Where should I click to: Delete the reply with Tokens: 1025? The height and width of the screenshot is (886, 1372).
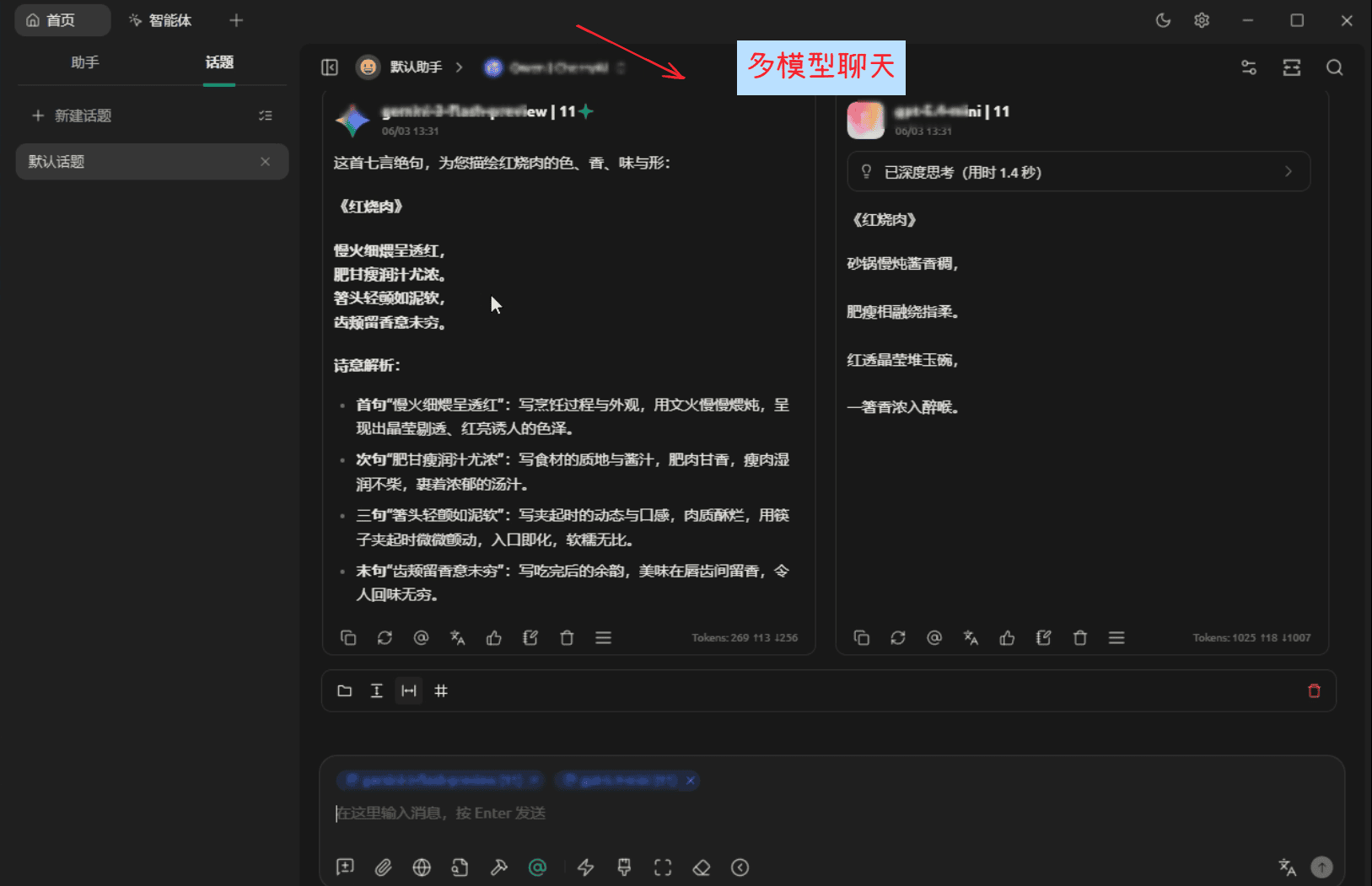click(1080, 638)
